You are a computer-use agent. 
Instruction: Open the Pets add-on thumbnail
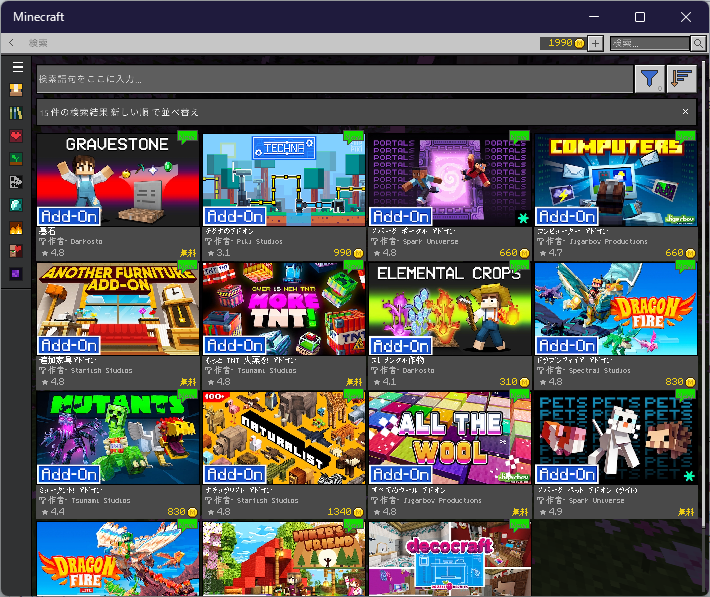point(616,438)
